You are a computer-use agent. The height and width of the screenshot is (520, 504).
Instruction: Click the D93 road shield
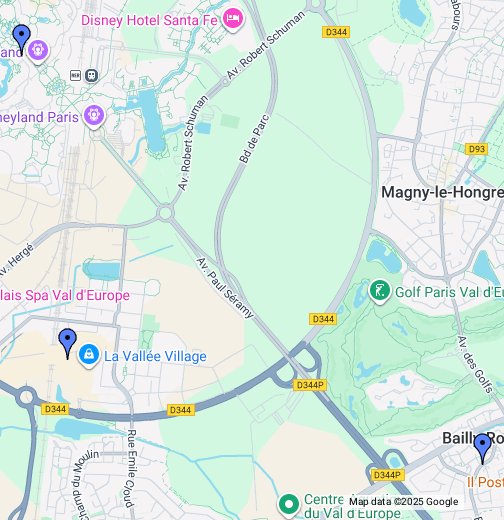pos(476,149)
